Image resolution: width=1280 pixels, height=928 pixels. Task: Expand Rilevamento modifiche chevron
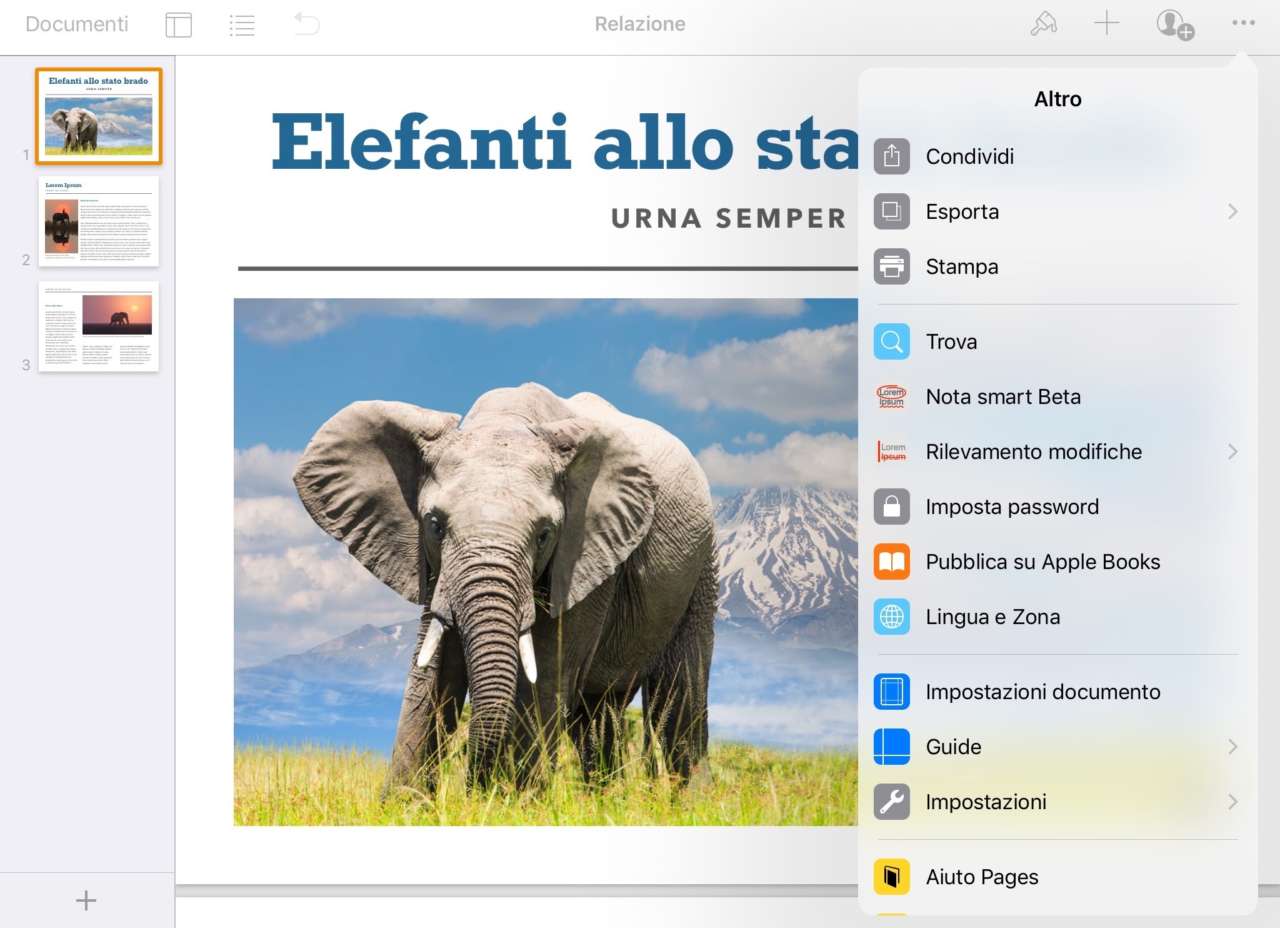pos(1233,452)
